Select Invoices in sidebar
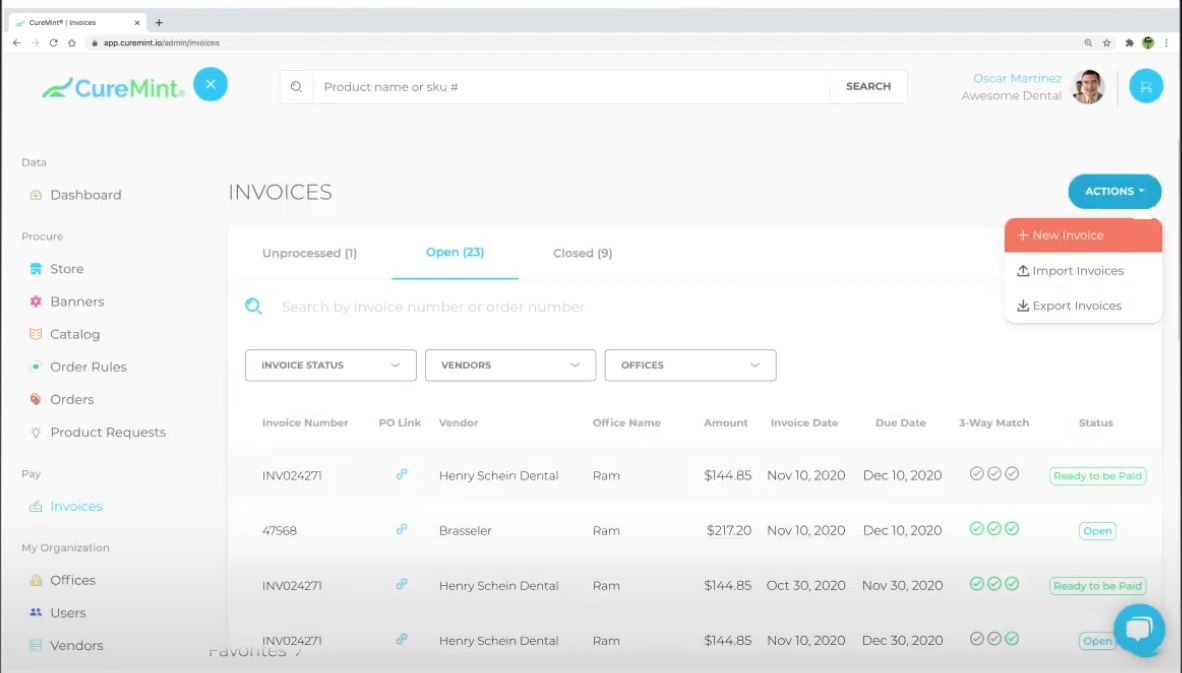The width and height of the screenshot is (1182, 673). tap(76, 506)
